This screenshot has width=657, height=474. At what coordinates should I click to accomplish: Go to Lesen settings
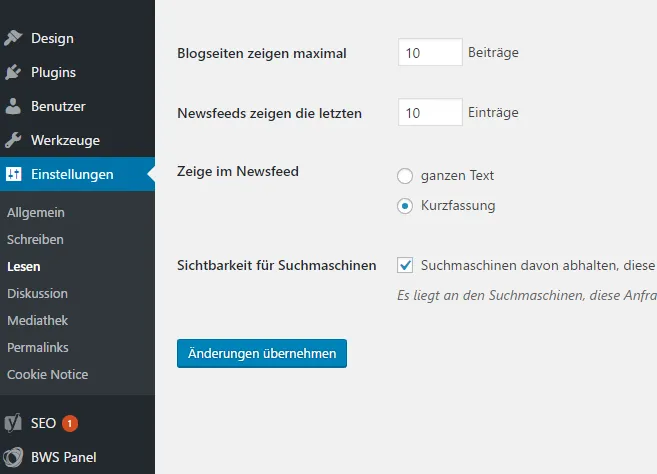pos(23,267)
